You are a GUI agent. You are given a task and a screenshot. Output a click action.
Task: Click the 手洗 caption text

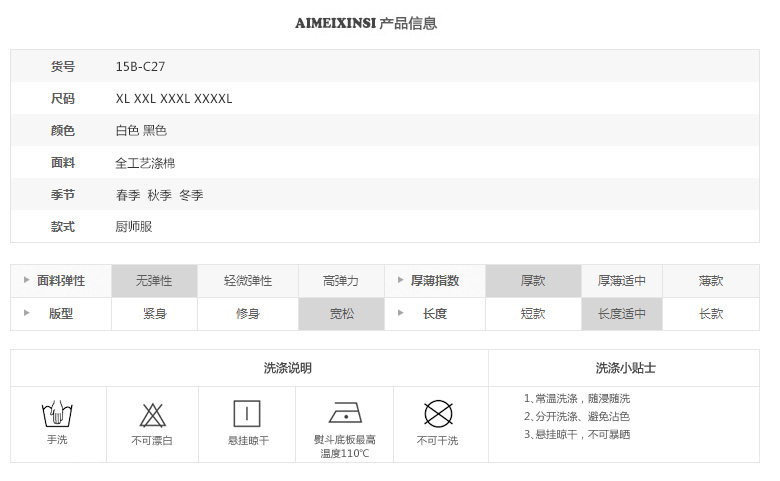pos(57,440)
